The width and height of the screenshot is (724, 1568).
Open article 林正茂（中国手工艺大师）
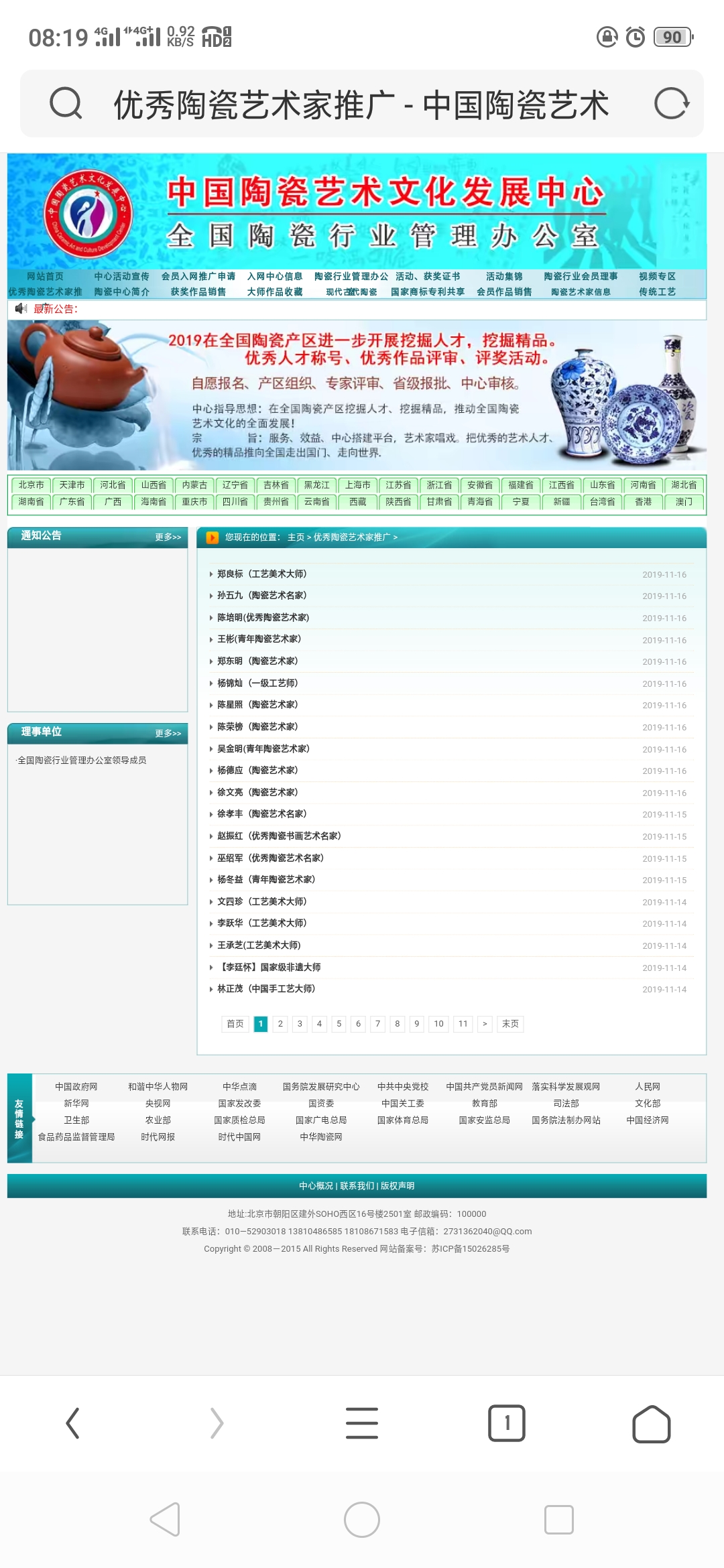266,989
